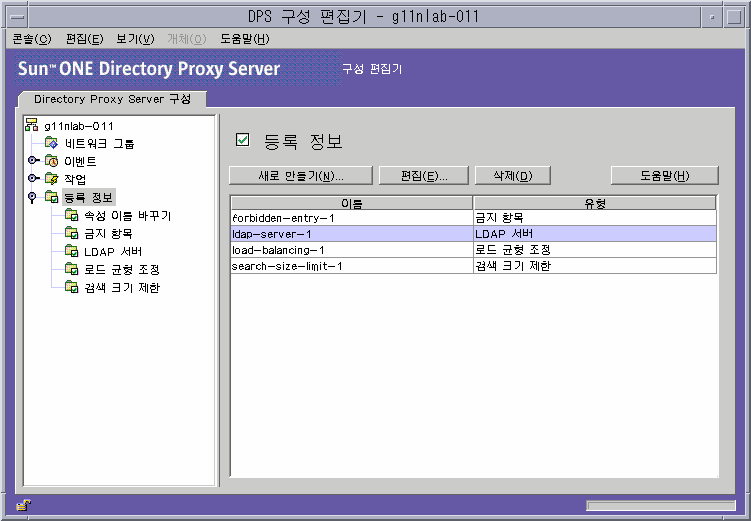This screenshot has width=751, height=521.
Task: Click the 검색 크기 제한 type cell in table
Action: [595, 266]
